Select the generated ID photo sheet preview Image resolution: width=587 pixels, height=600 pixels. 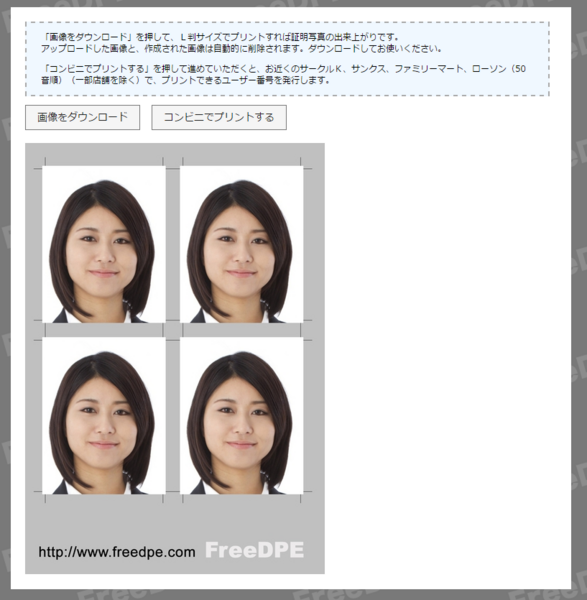[175, 359]
